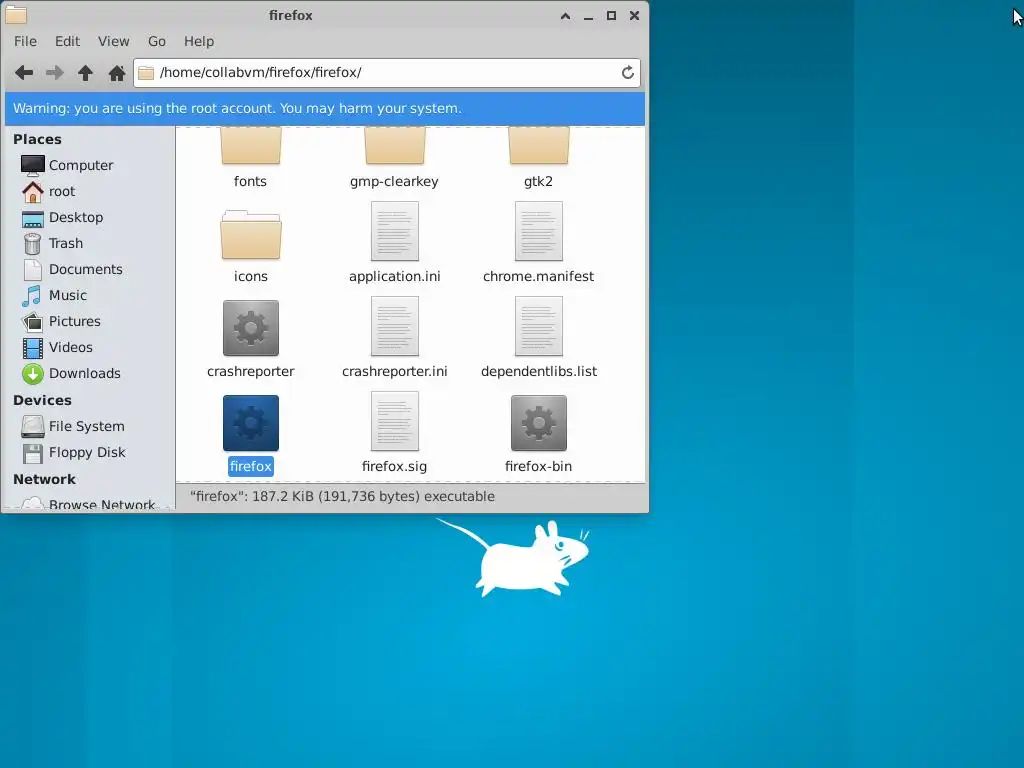Select the fonts folder

pos(251,158)
